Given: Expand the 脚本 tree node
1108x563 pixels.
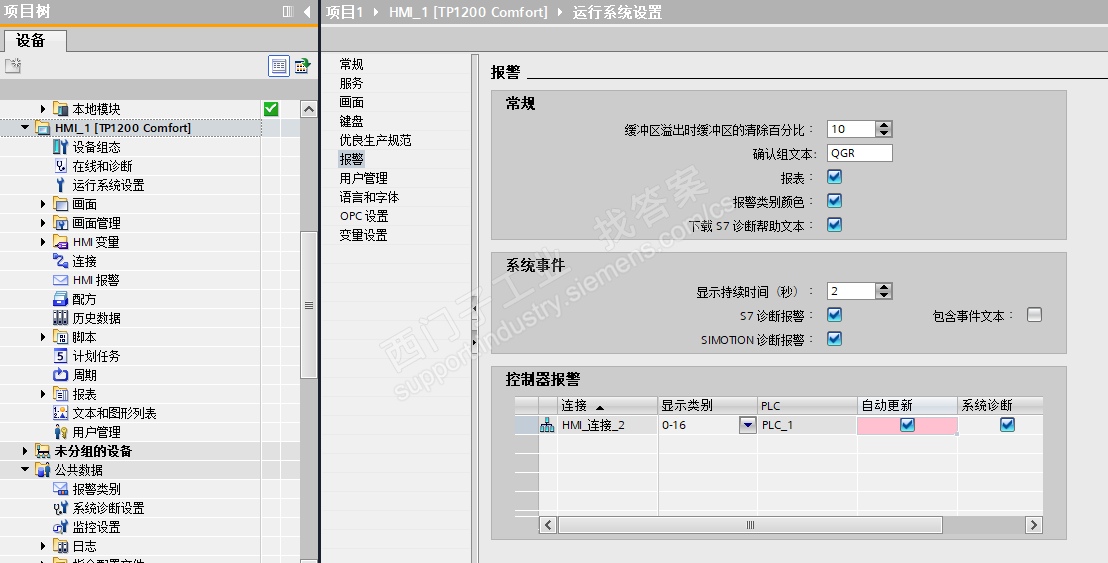Looking at the screenshot, I should coord(43,337).
